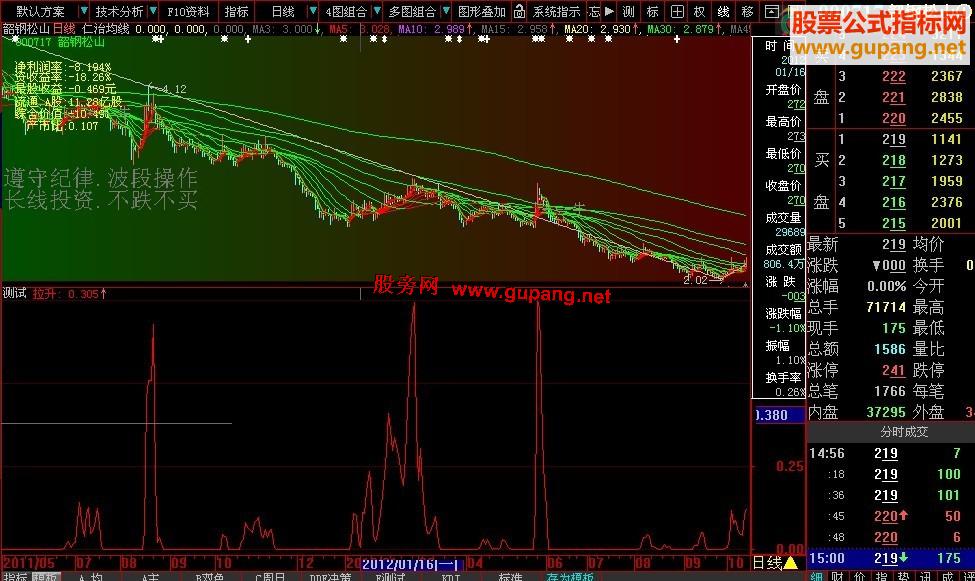This screenshot has width=975, height=581.
Task: Click the 4图组合 layout button
Action: pos(346,11)
